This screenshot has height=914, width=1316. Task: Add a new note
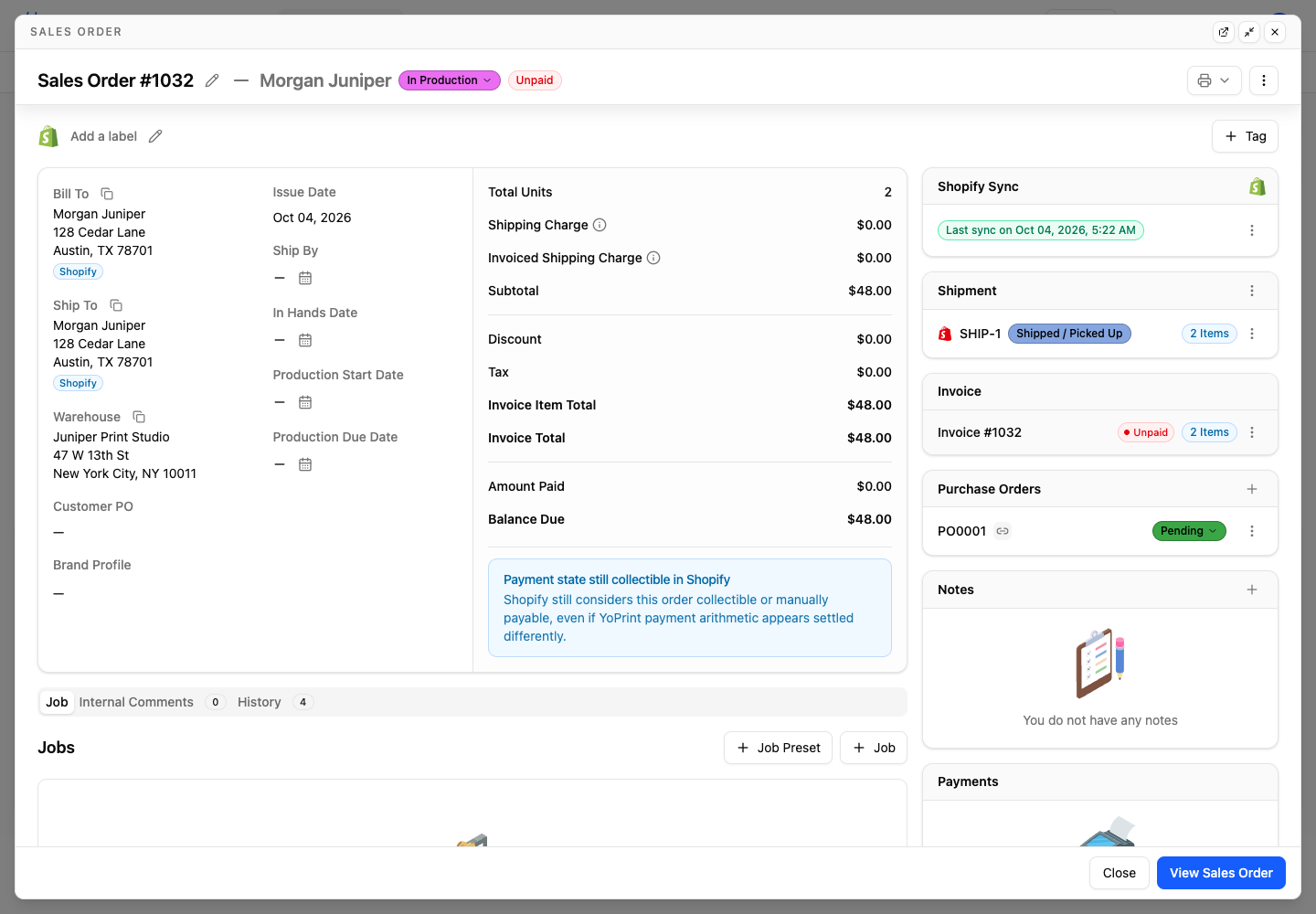(x=1252, y=590)
